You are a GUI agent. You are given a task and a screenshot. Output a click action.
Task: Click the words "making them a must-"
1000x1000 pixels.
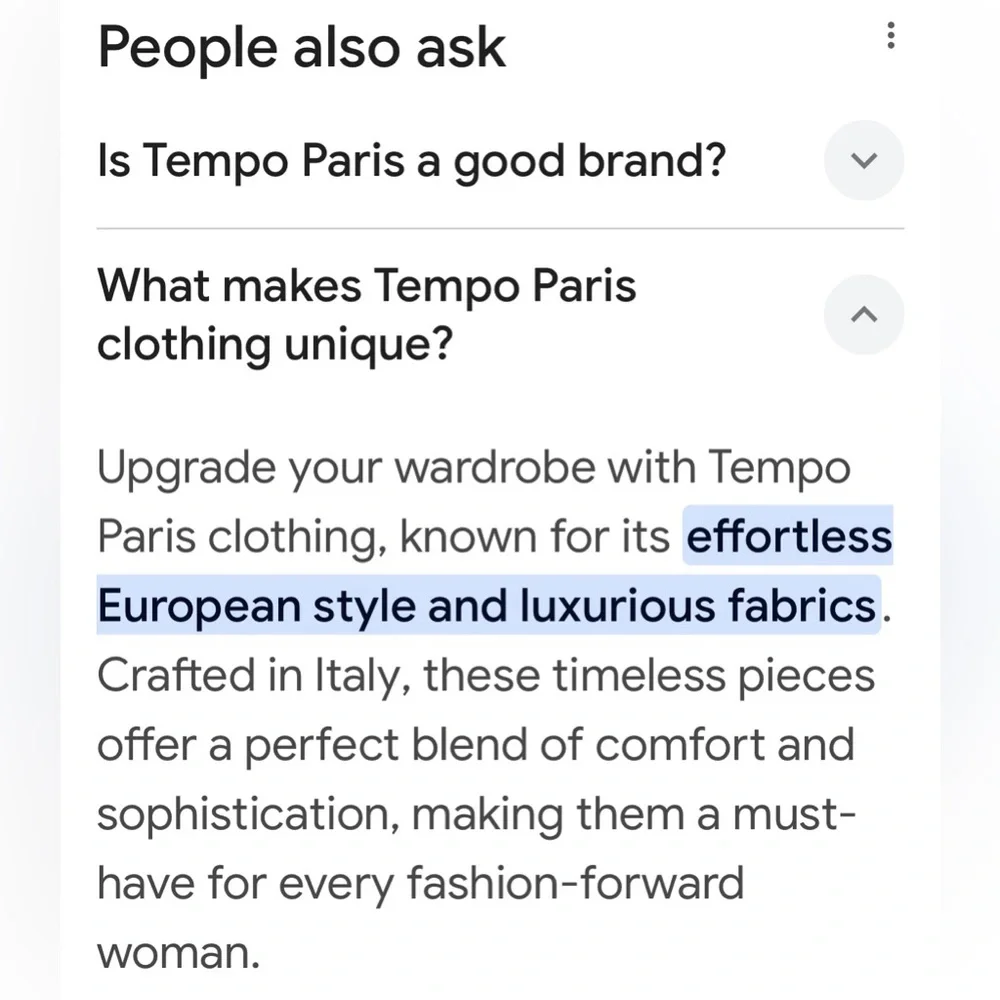(x=634, y=815)
